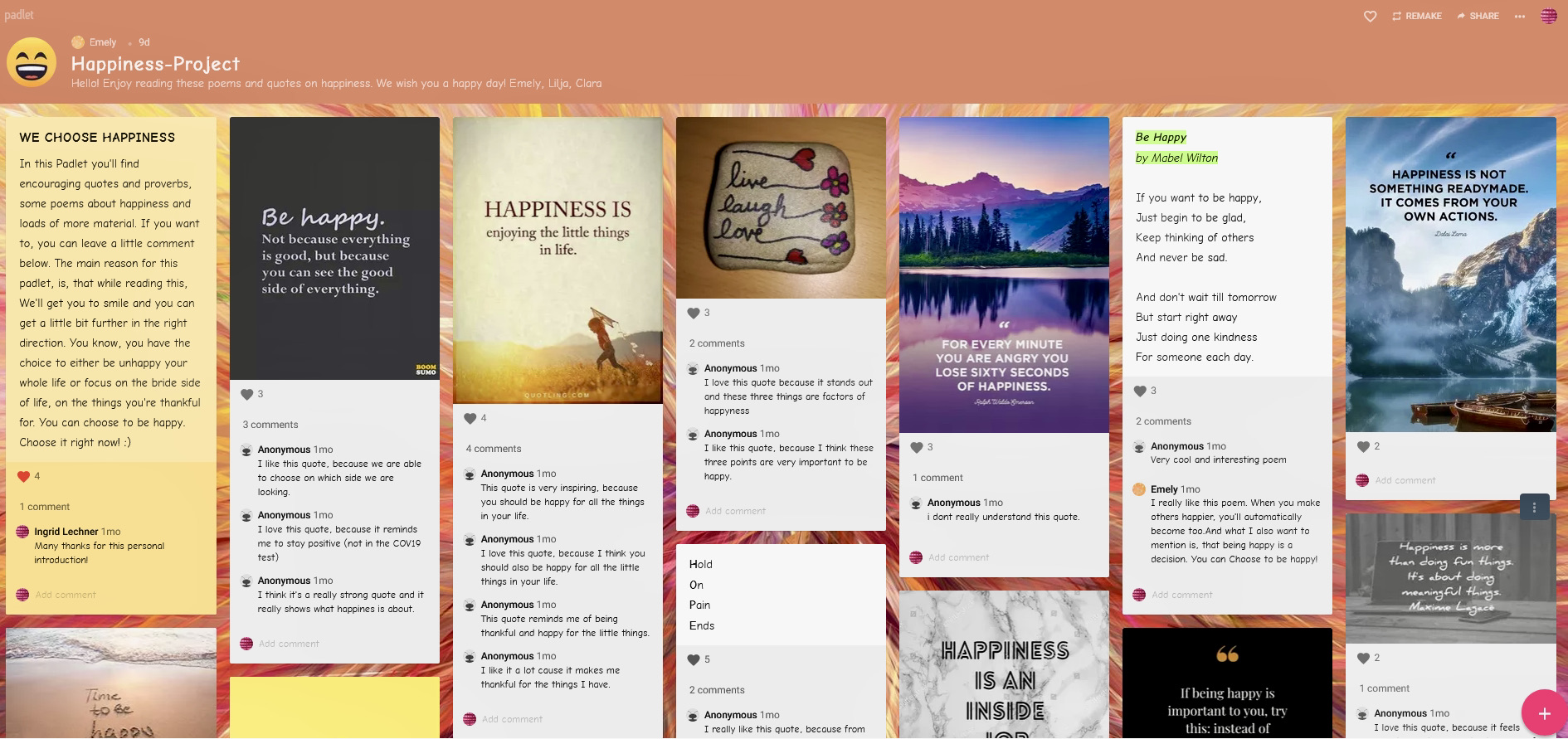Toggle the heart on the Hold On Pain Ends post
Viewport: 1568px width, 739px height.
coord(693,659)
